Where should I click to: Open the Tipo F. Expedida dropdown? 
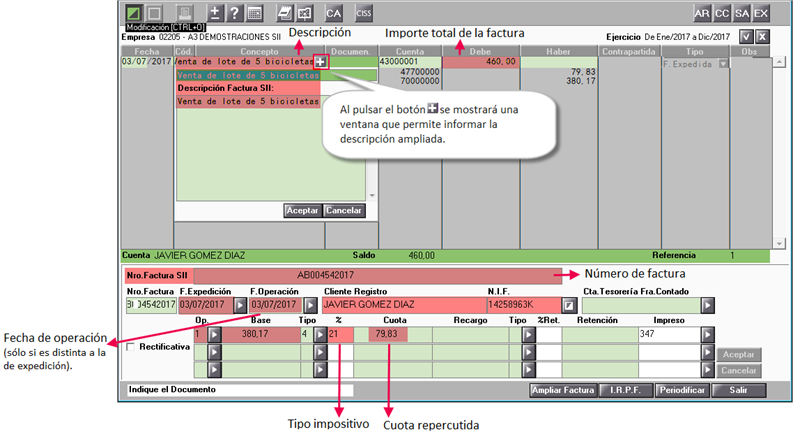[x=724, y=64]
